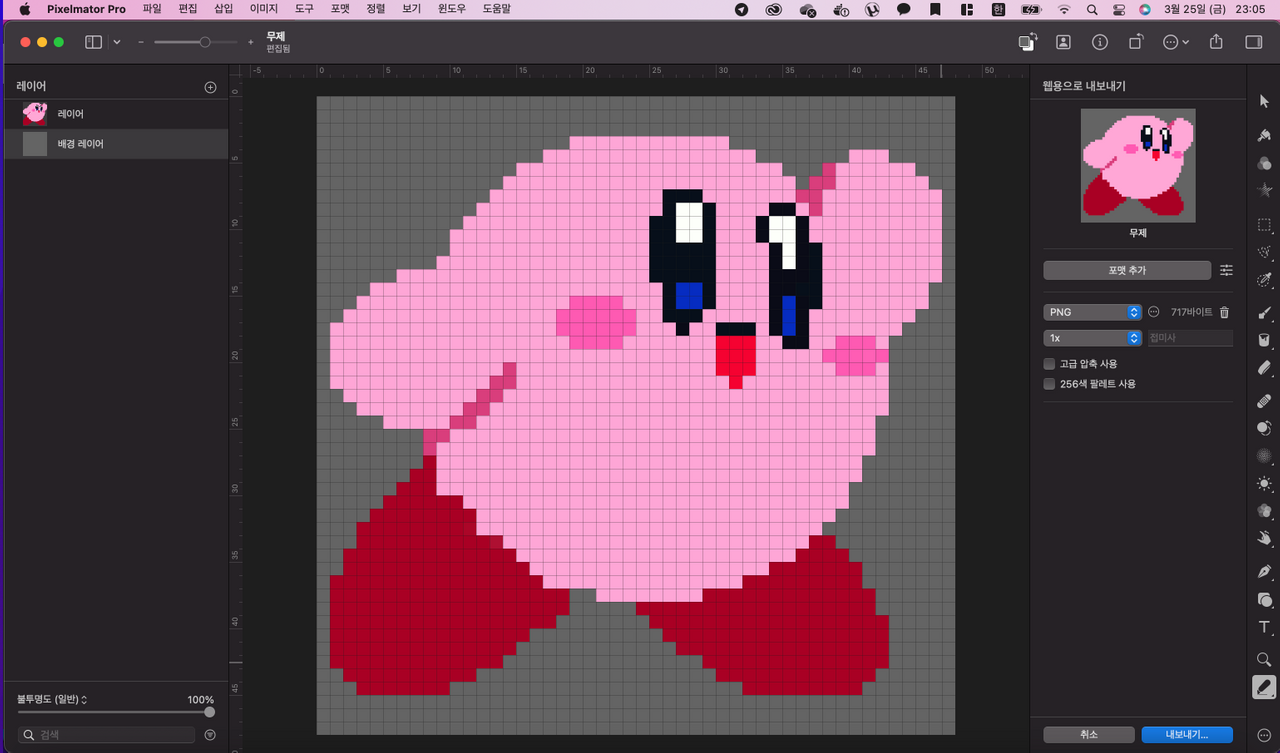The width and height of the screenshot is (1280, 753).
Task: Enable the 256색 팔레트 사용 checkbox
Action: pyautogui.click(x=1049, y=383)
